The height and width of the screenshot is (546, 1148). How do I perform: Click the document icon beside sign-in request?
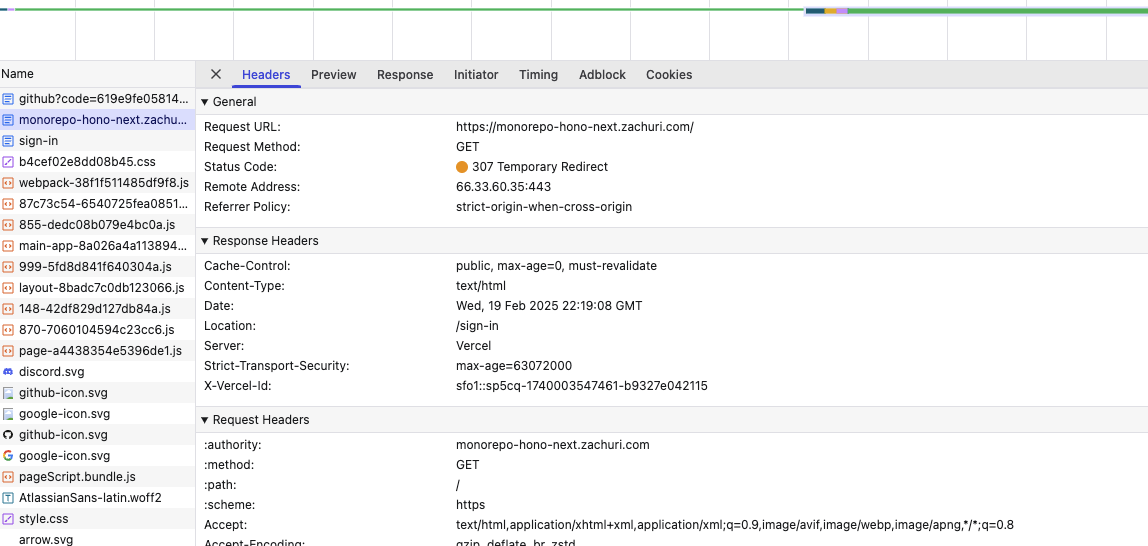tap(8, 141)
